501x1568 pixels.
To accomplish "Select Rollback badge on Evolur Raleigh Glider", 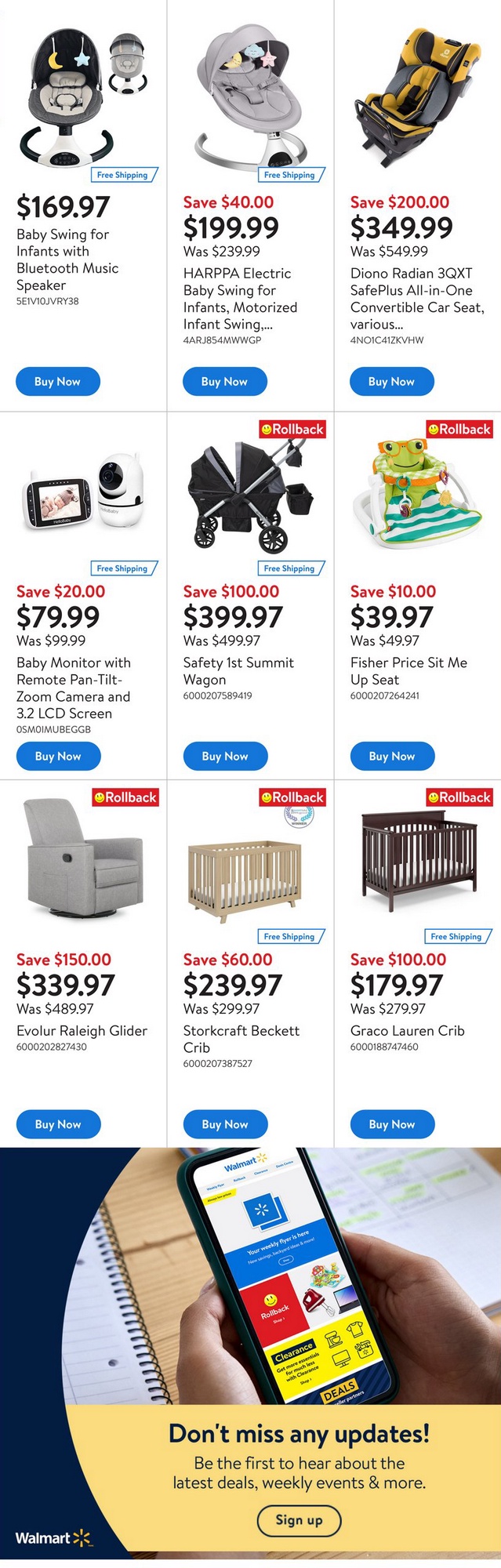I will [125, 797].
